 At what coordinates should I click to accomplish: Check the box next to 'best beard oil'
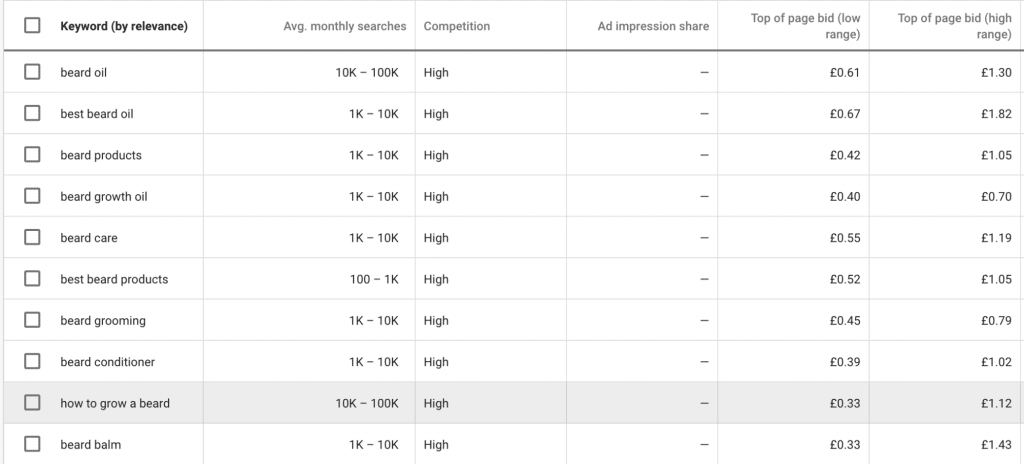tap(32, 114)
